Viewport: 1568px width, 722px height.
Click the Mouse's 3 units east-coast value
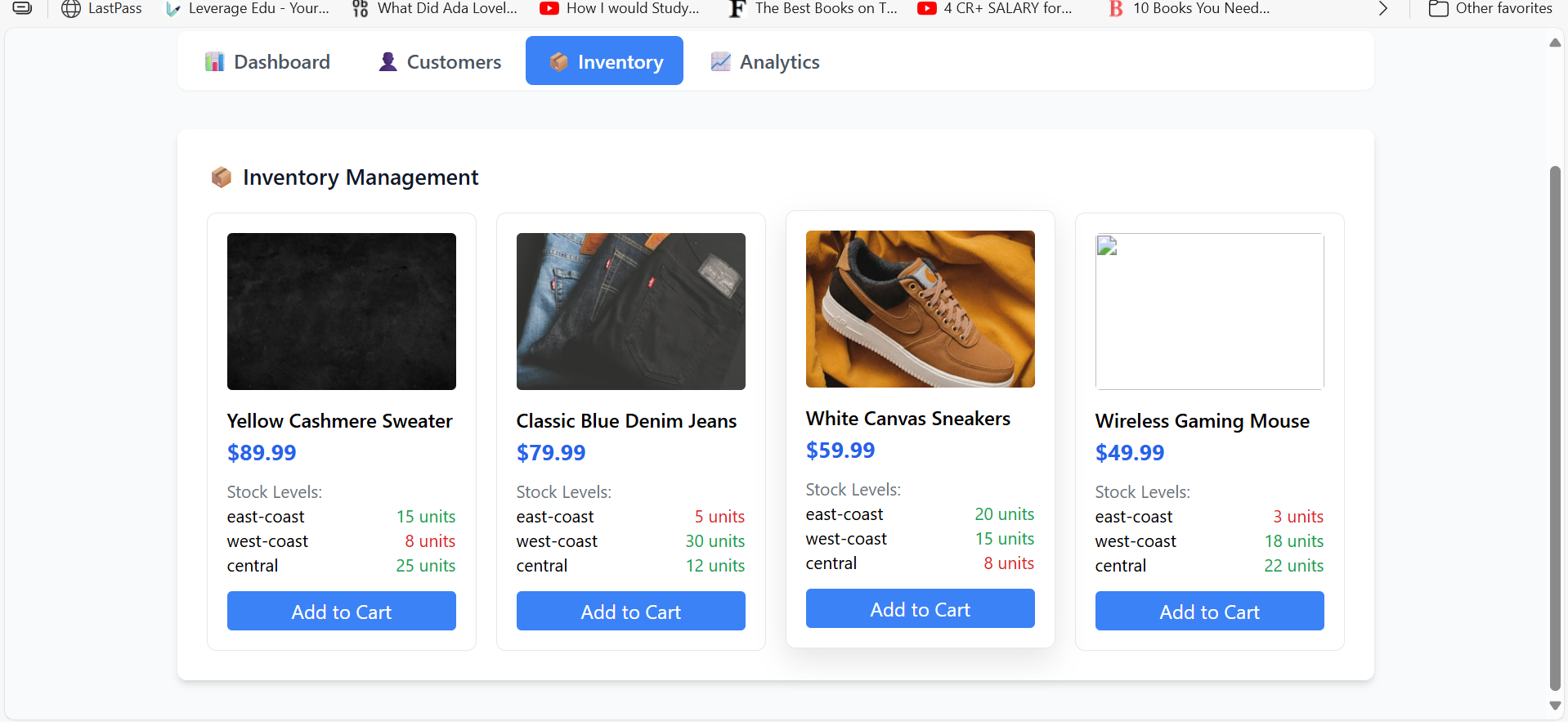[1298, 517]
